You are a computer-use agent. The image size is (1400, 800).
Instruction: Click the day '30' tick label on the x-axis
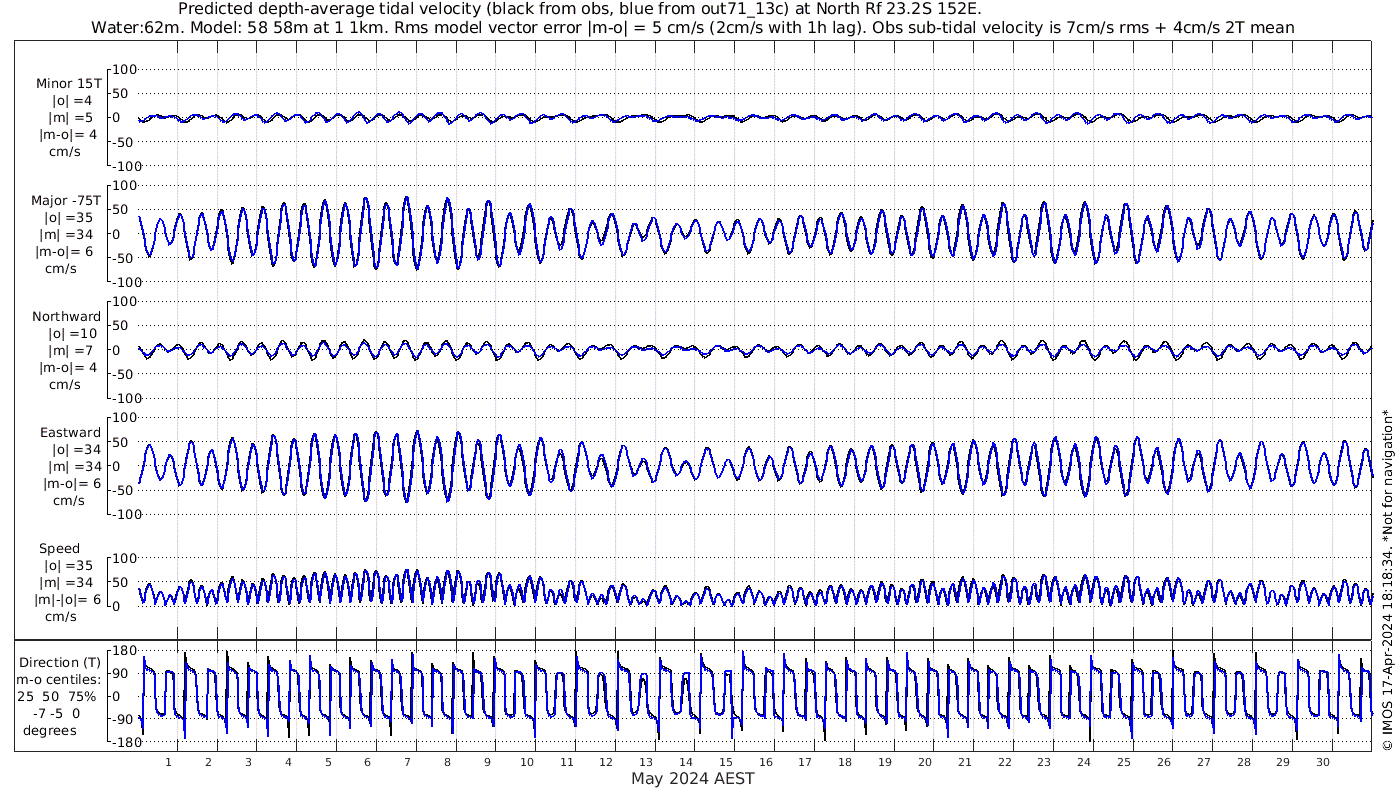[1323, 762]
